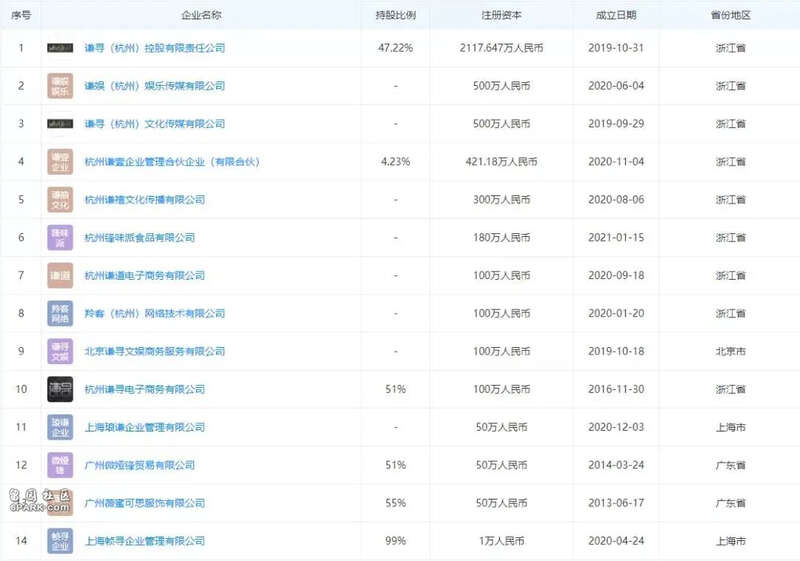Image resolution: width=800 pixels, height=561 pixels.
Task: Open 上海琅谦企业管理有限公司 link
Action: pyautogui.click(x=145, y=427)
